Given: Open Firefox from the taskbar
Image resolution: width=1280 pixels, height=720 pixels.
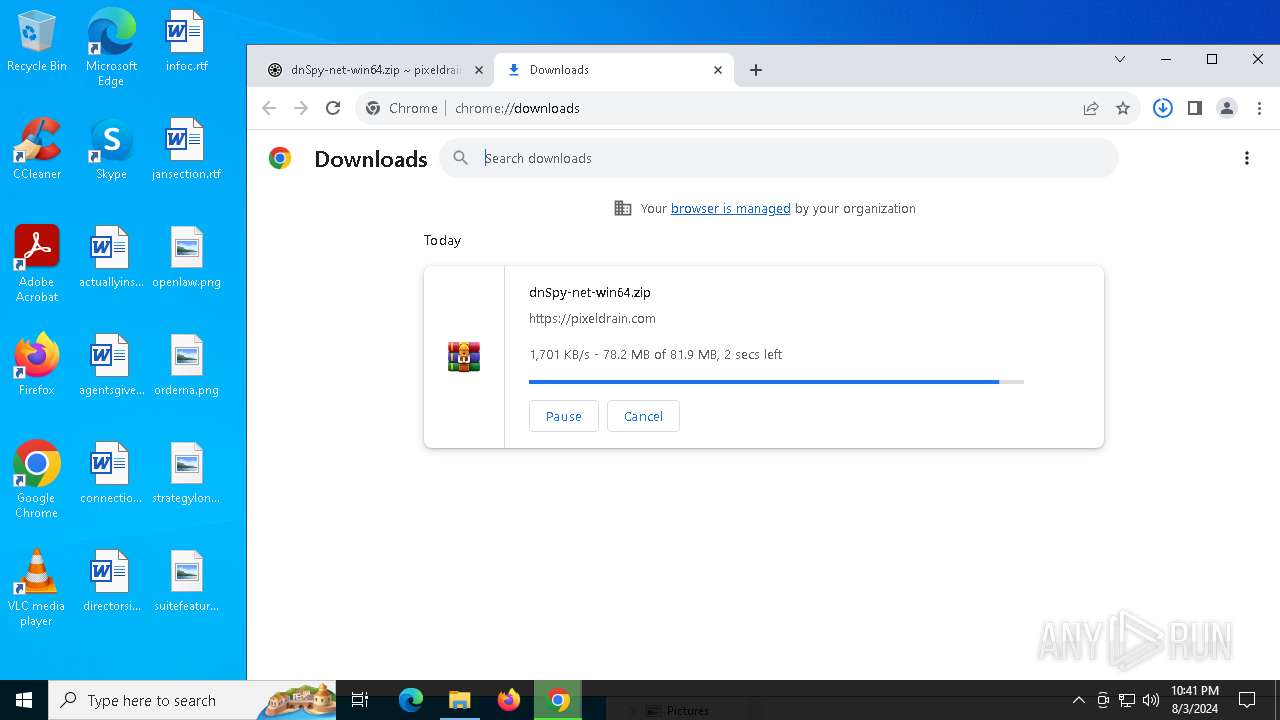Looking at the screenshot, I should point(509,700).
